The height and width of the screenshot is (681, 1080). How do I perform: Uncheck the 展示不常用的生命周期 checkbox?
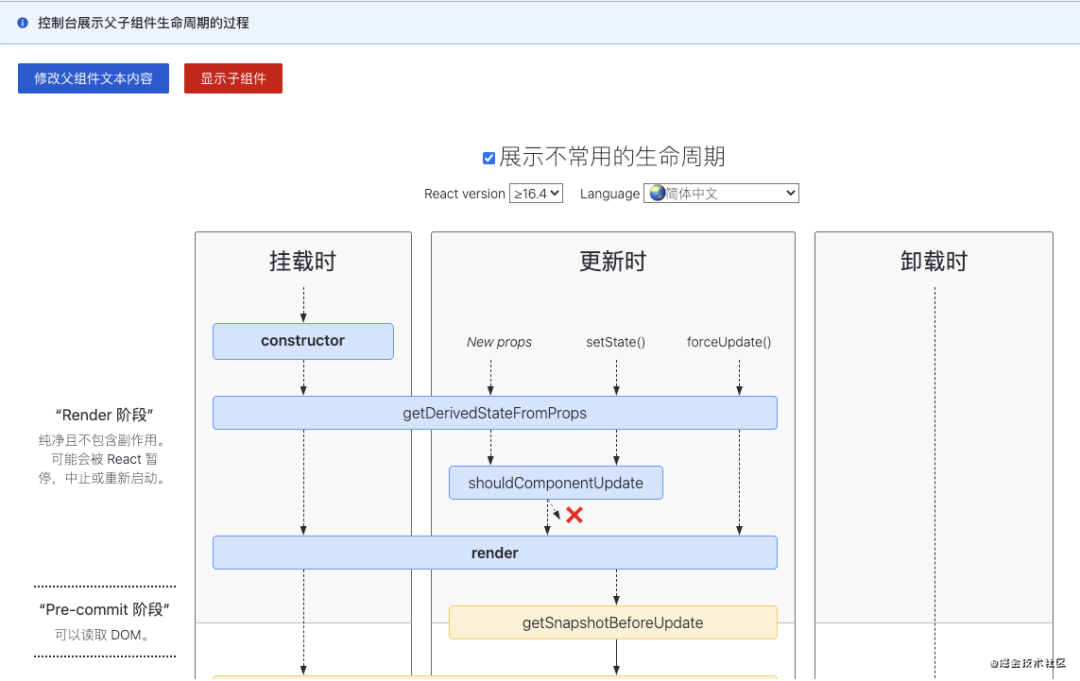[x=489, y=156]
